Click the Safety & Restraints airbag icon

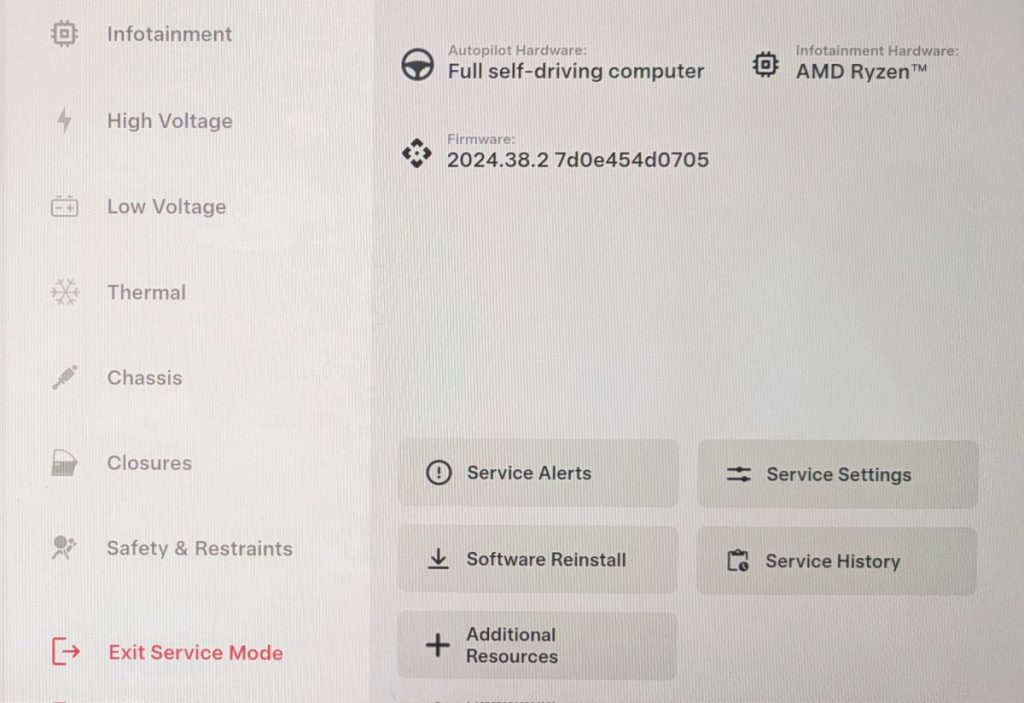[63, 548]
